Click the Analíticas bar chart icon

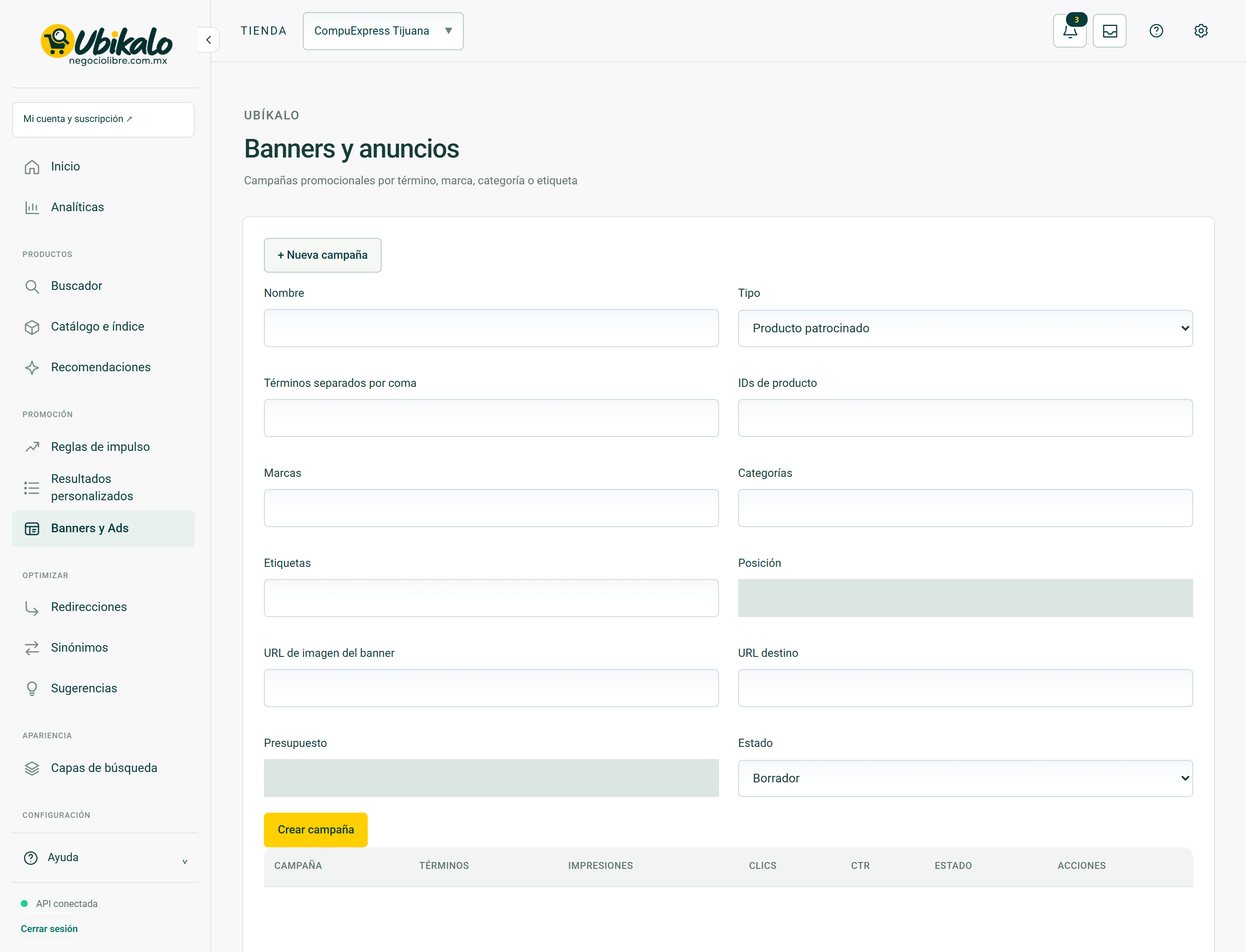32,207
